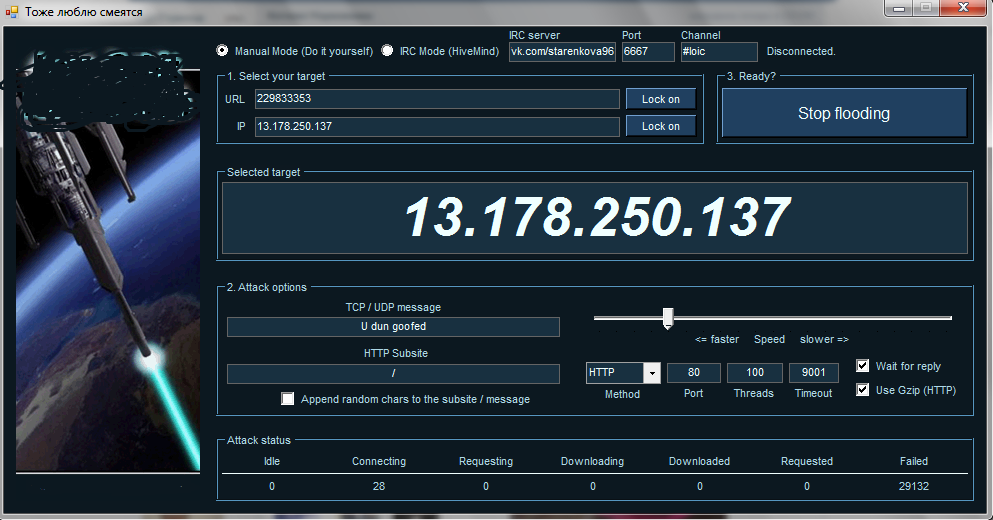
Task: Click the attack Port field showing 80
Action: click(x=693, y=372)
